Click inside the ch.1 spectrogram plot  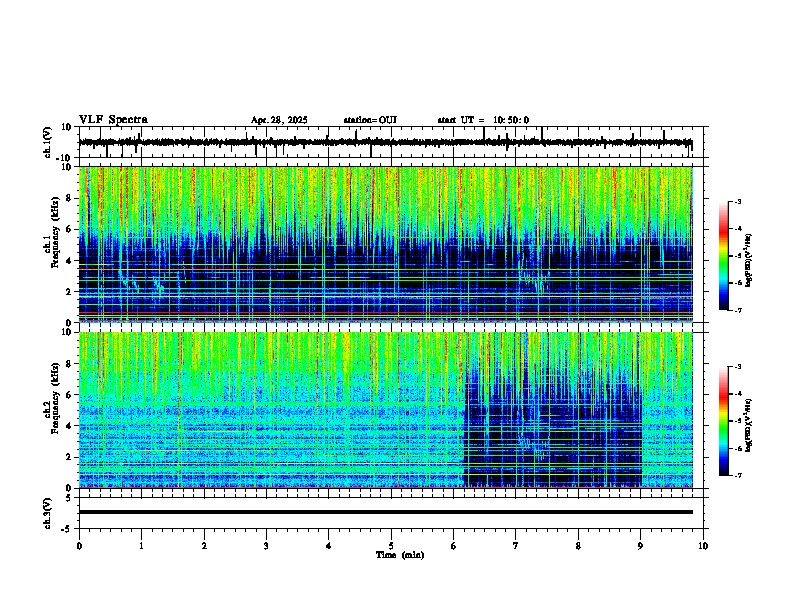point(385,244)
